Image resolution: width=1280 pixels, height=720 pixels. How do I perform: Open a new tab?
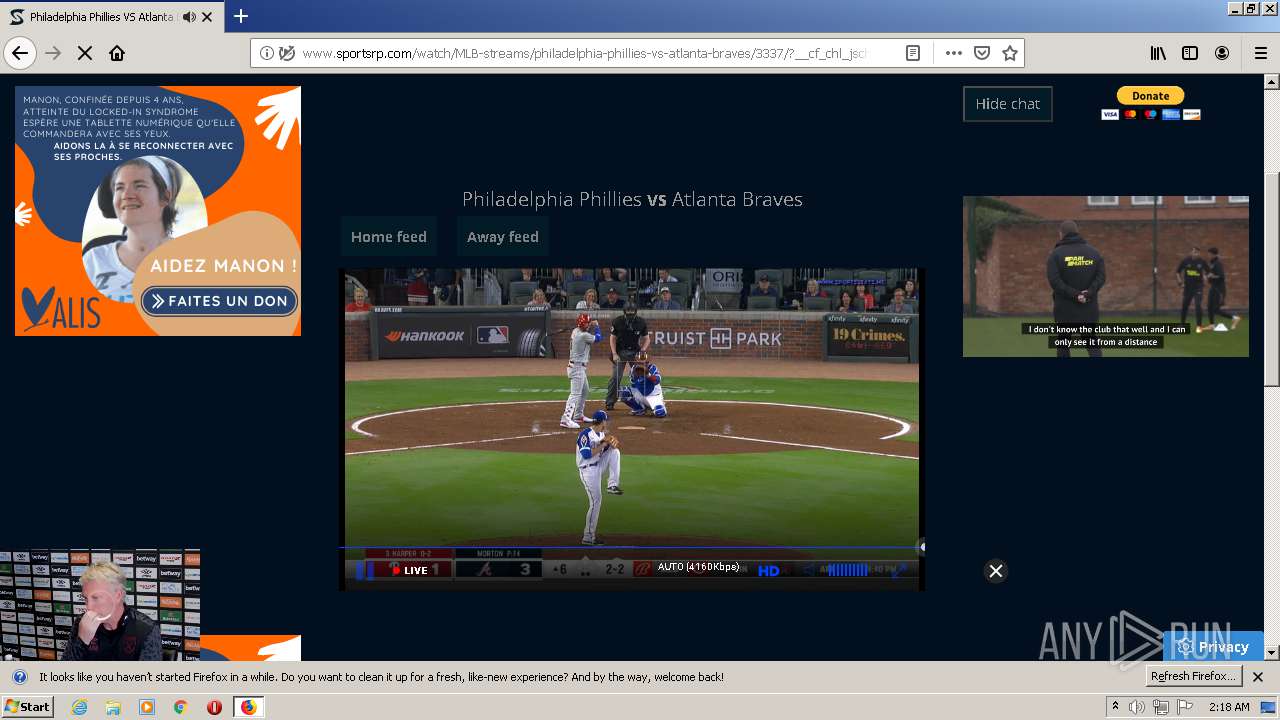pyautogui.click(x=241, y=16)
